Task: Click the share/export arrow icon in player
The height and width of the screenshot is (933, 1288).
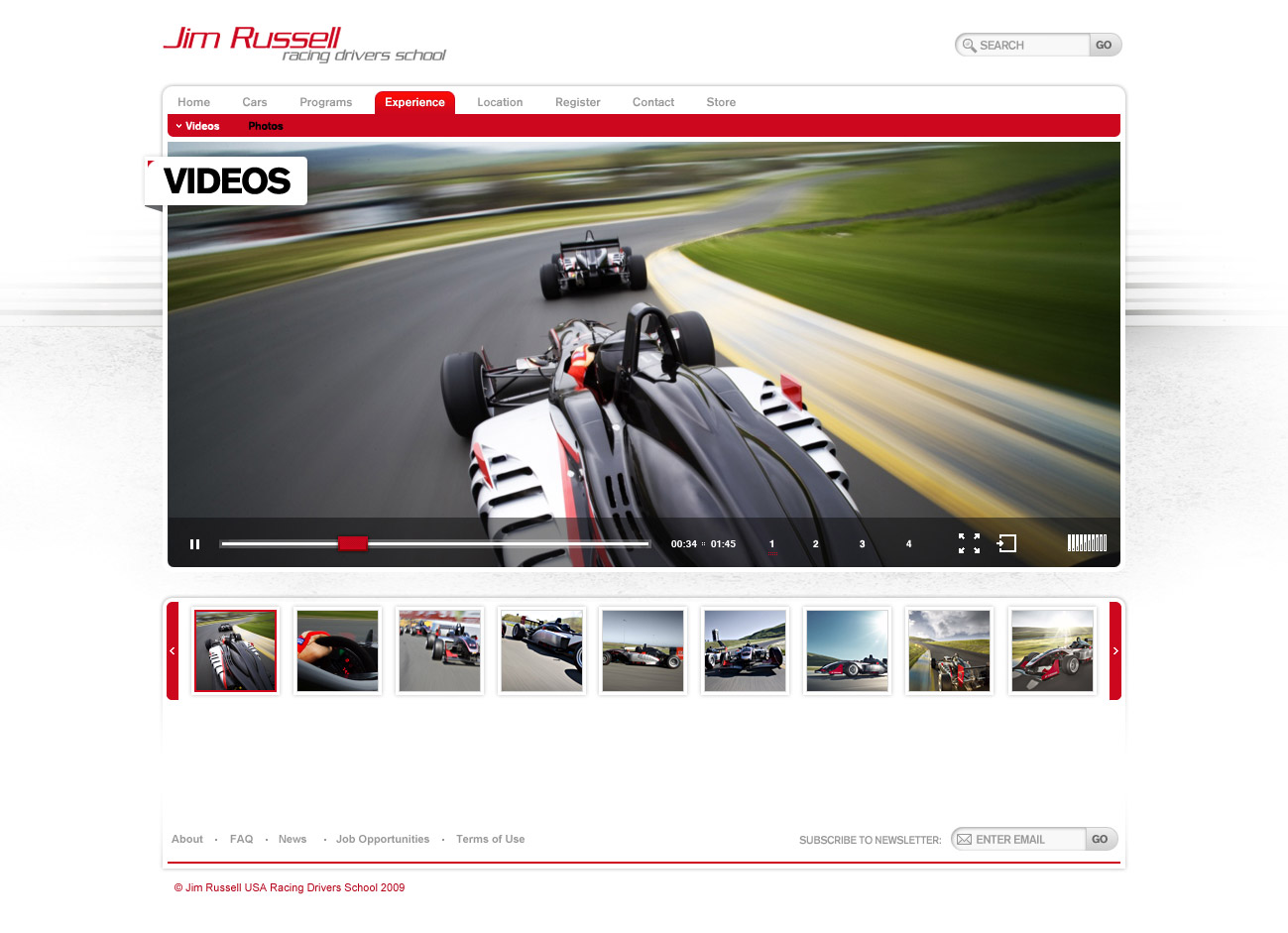Action: tap(1006, 543)
